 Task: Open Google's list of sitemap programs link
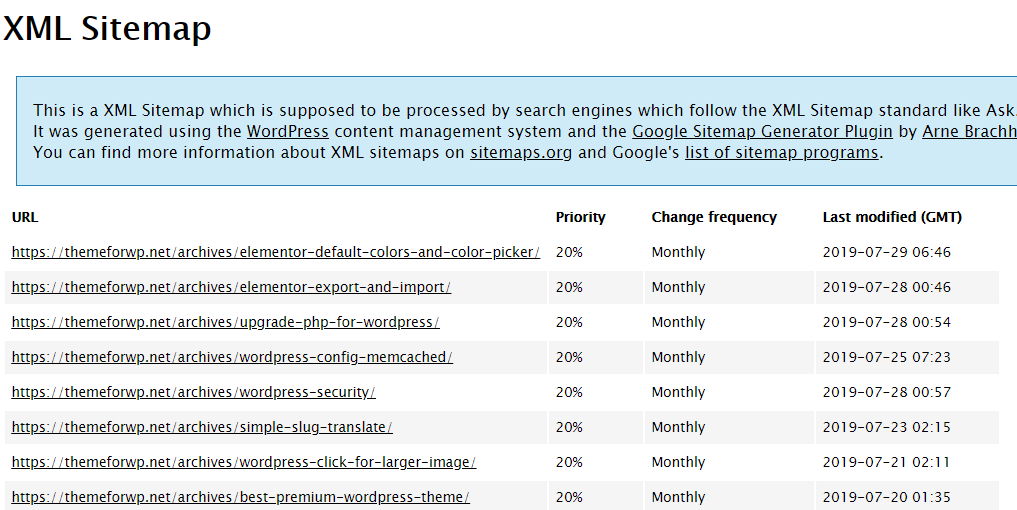click(x=781, y=153)
